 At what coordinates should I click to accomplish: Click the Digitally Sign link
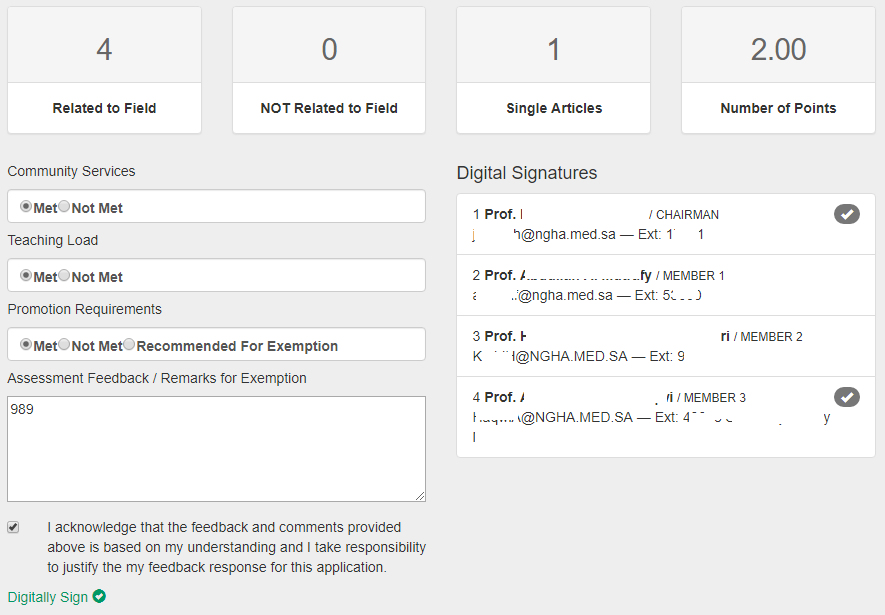[x=48, y=597]
